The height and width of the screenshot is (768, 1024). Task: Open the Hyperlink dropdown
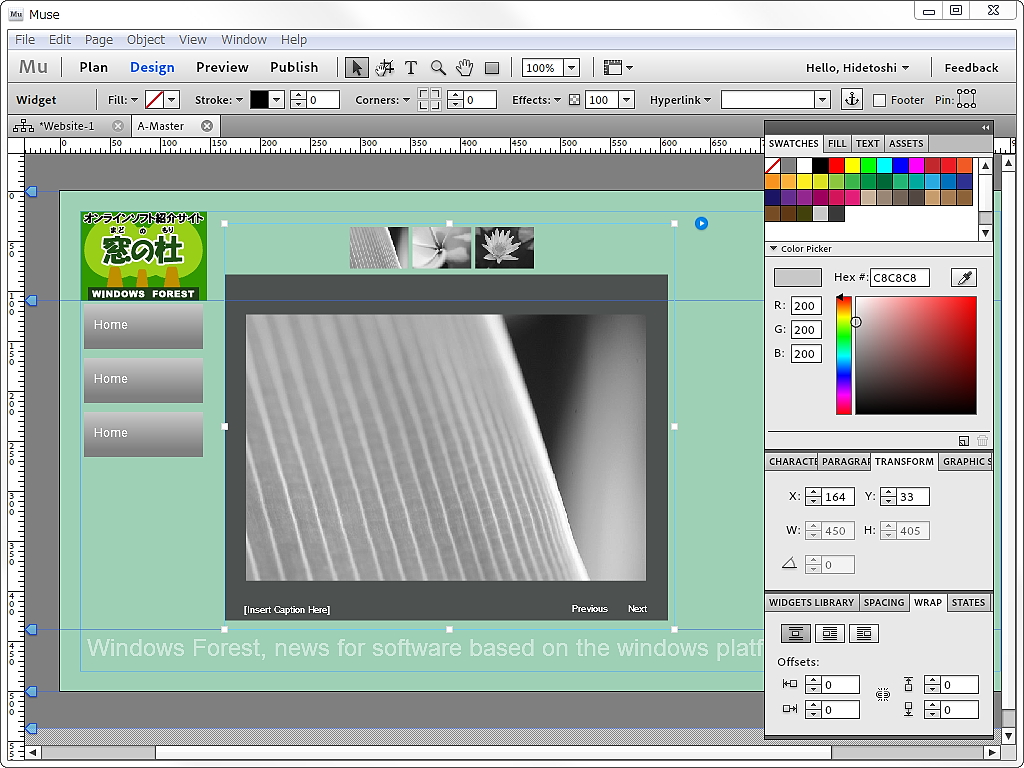click(x=821, y=99)
